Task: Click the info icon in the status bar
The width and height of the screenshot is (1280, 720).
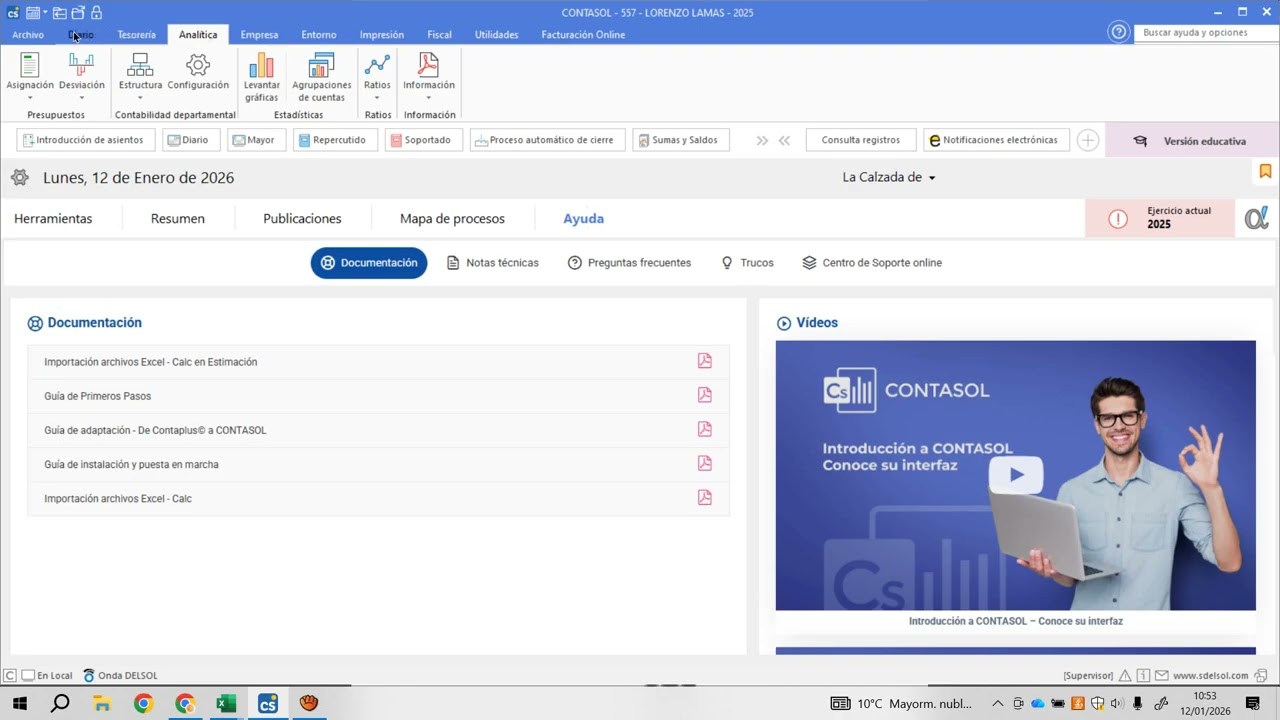Action: point(1143,676)
